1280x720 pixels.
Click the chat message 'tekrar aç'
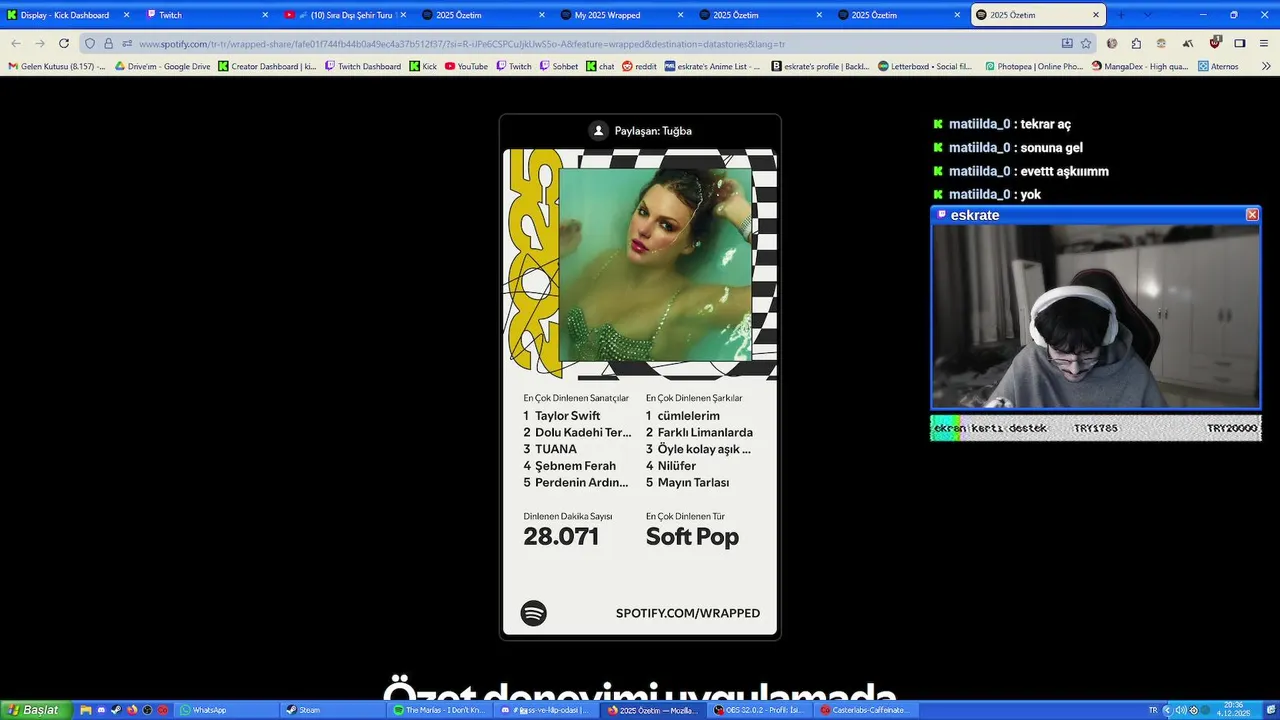[x=1045, y=124]
